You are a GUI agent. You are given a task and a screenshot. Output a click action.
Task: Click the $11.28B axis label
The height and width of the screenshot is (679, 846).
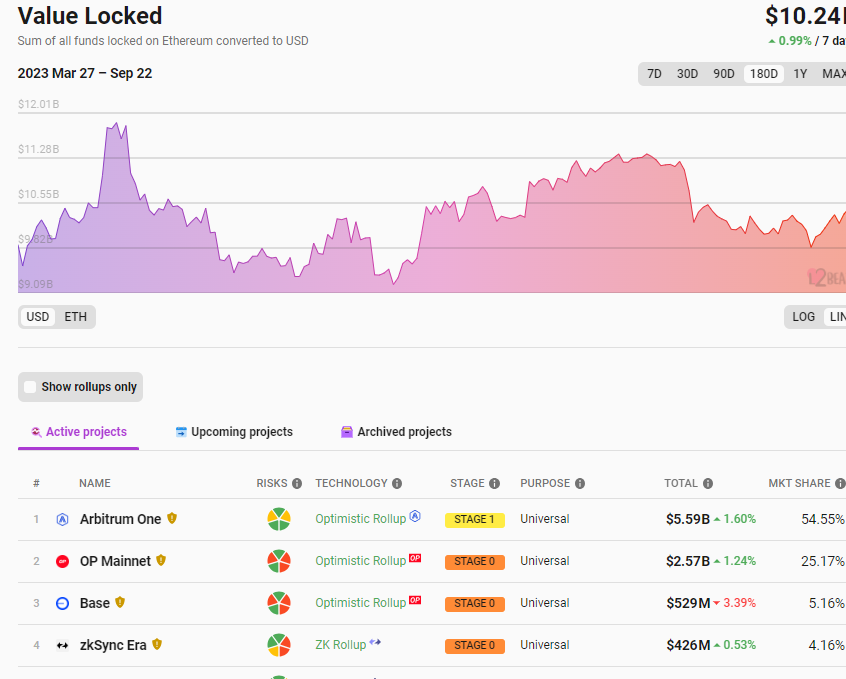[x=38, y=150]
